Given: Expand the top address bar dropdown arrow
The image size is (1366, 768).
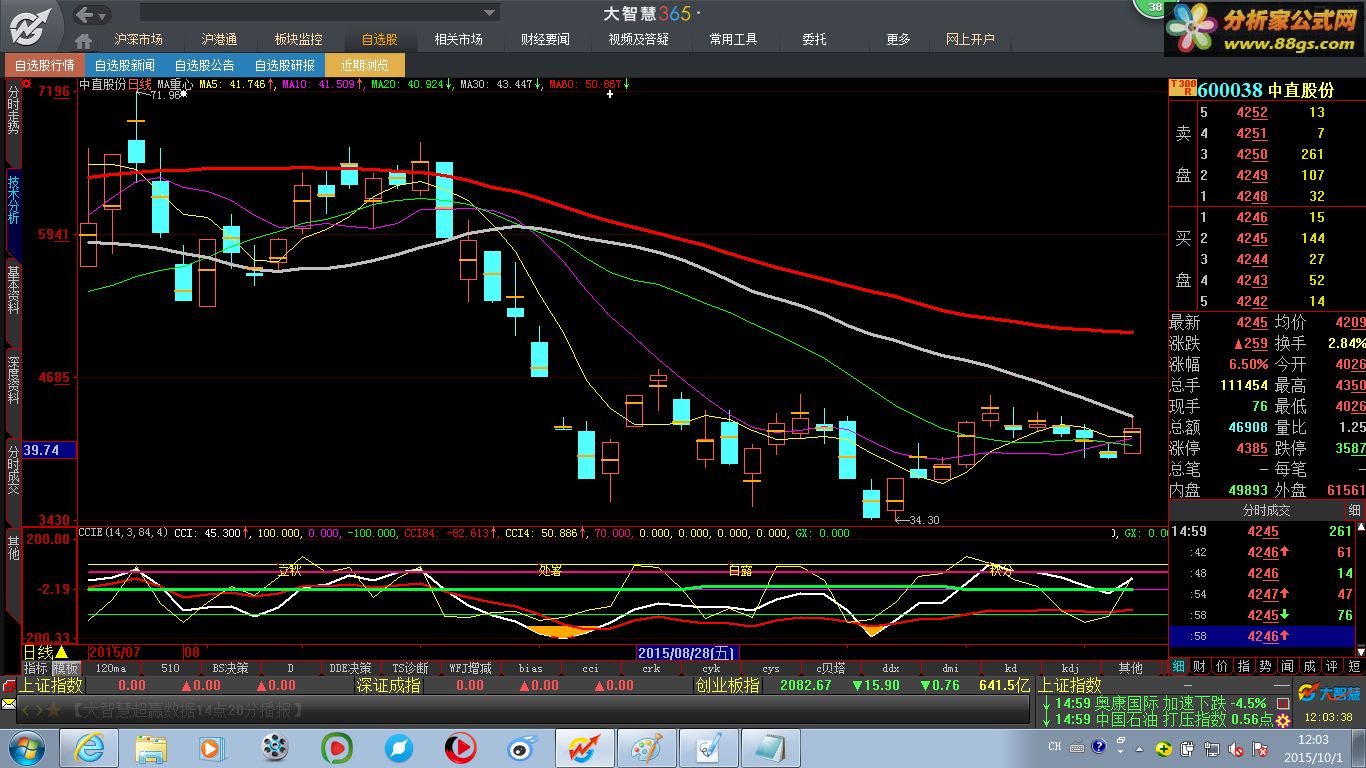Looking at the screenshot, I should click(x=490, y=14).
